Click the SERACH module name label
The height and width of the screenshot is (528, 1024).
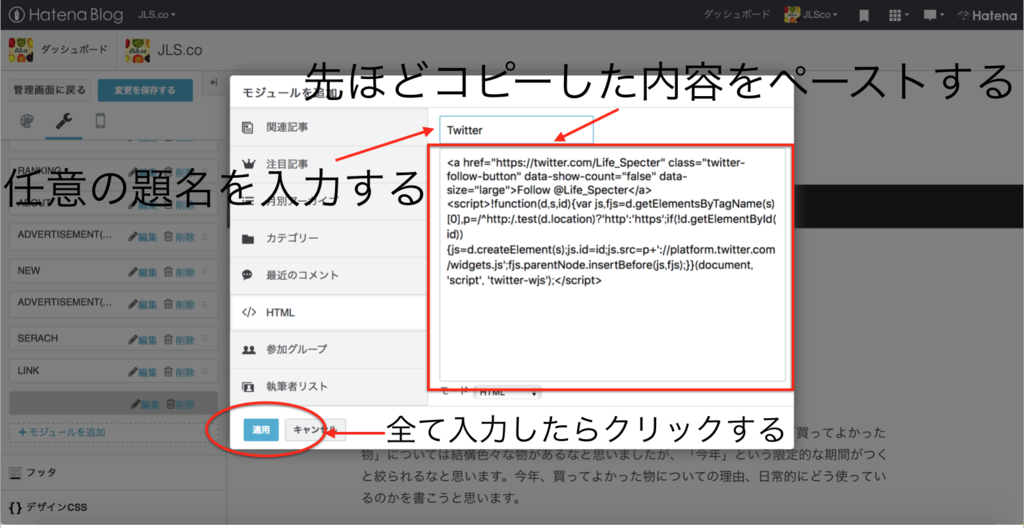(38, 338)
